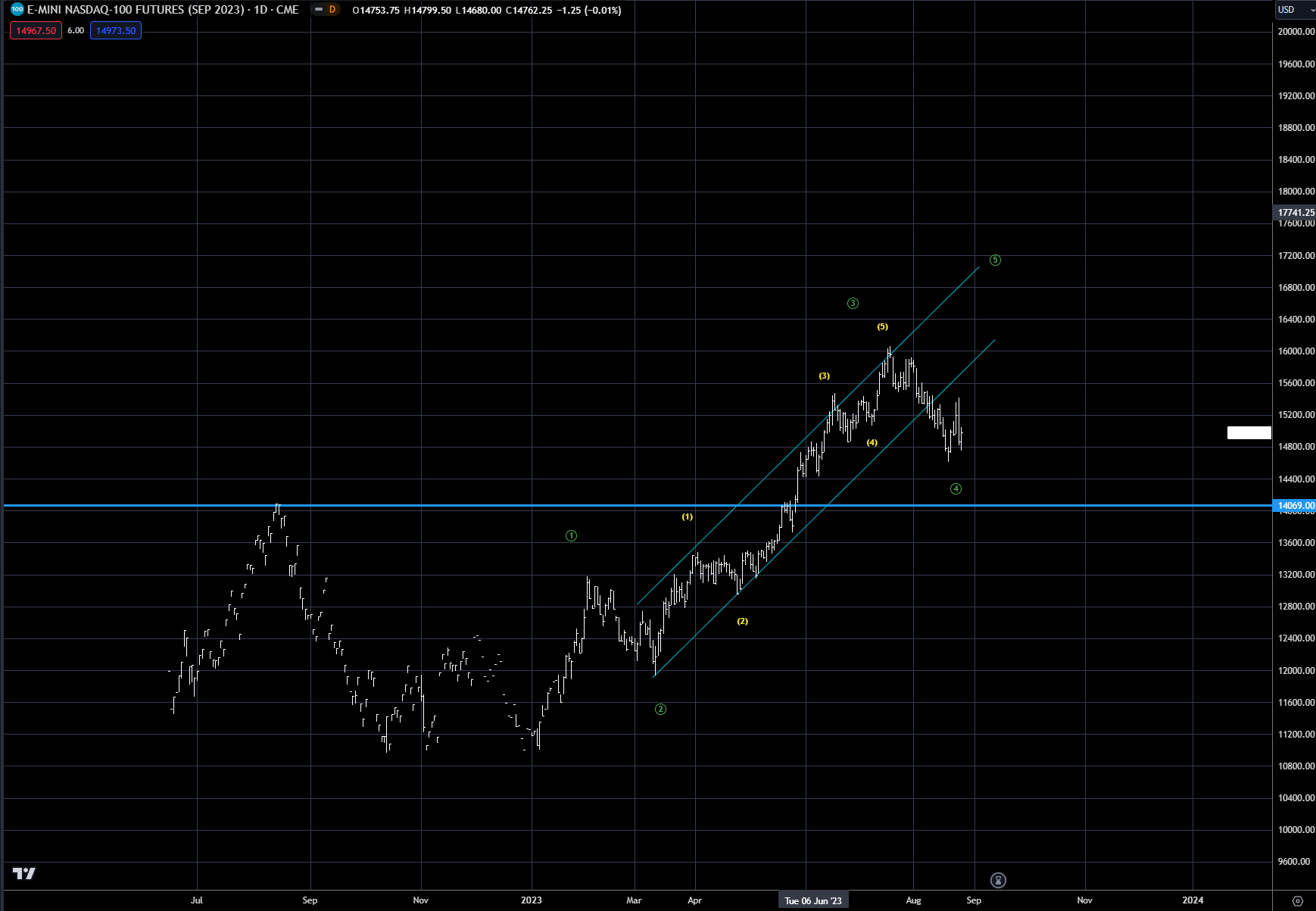1316x911 pixels.
Task: Click the 14800.00 price scale label
Action: [x=1296, y=447]
